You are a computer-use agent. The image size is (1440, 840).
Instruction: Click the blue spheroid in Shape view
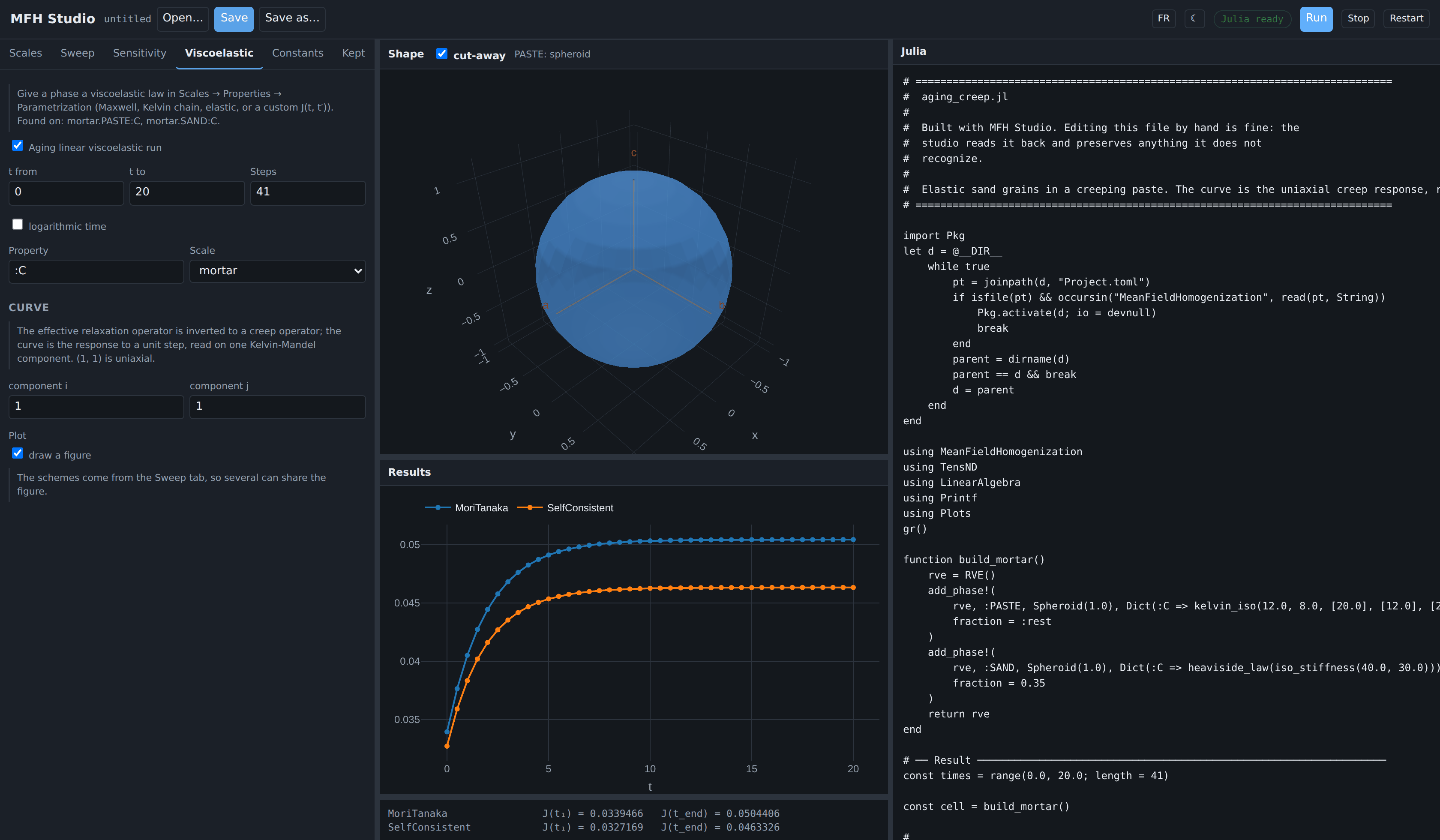(x=633, y=269)
